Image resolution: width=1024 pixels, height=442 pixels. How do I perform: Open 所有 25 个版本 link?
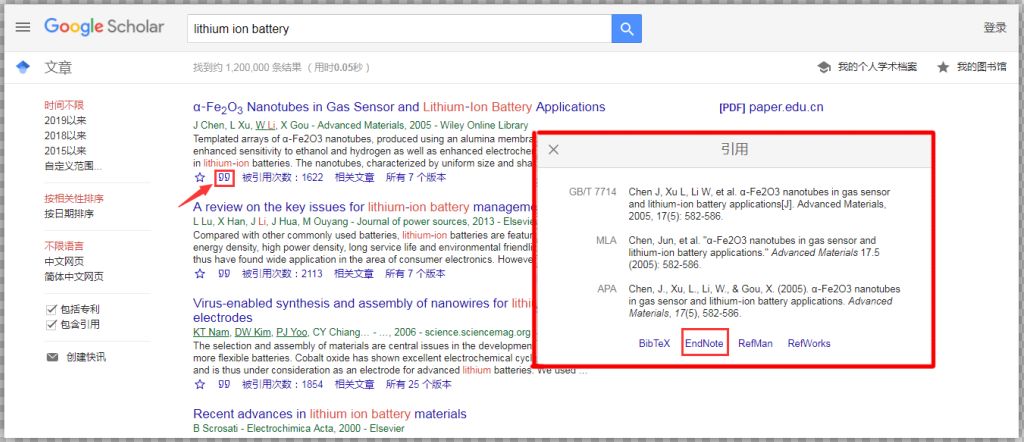(419, 385)
